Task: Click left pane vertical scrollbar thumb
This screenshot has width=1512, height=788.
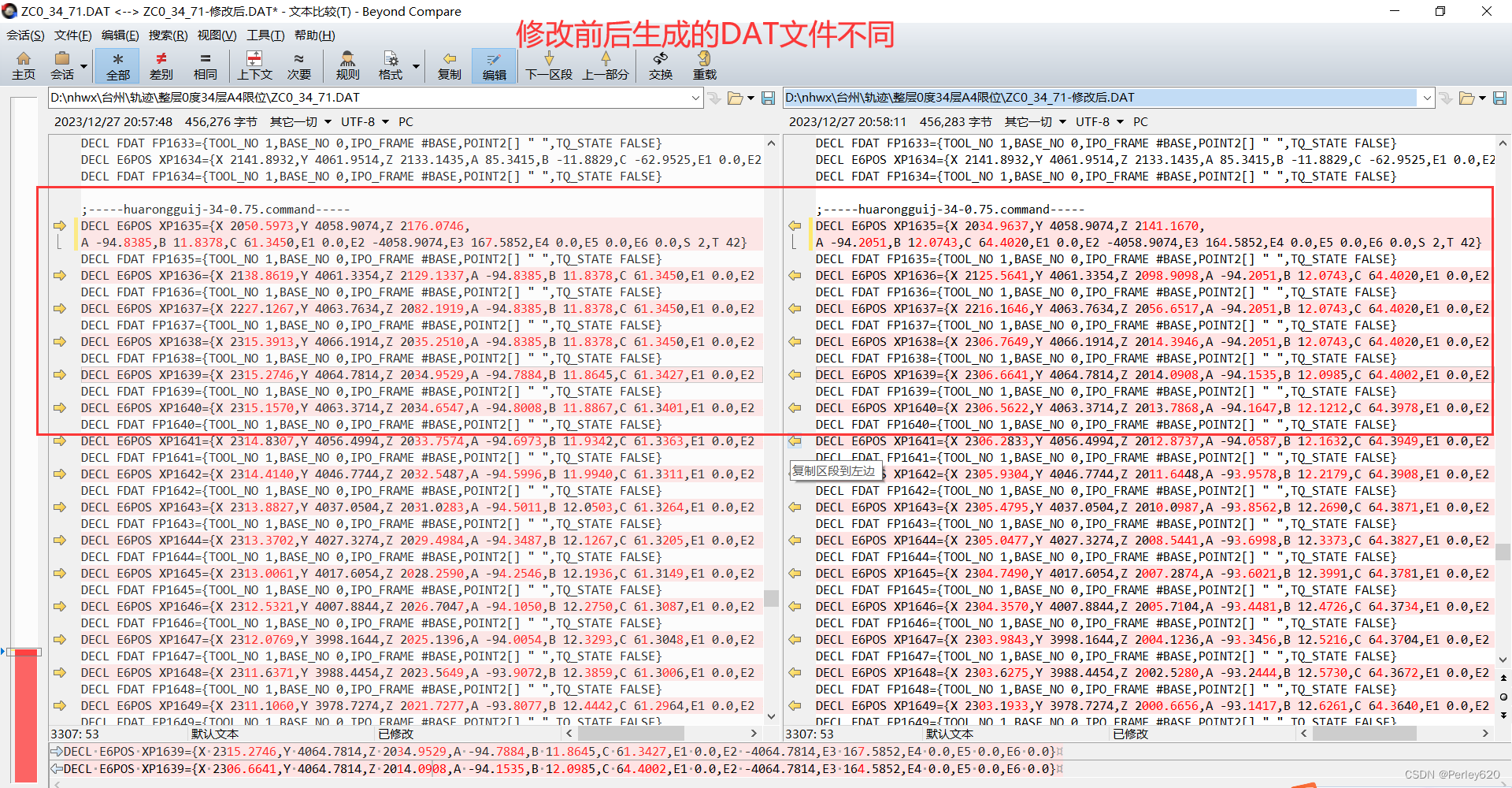Action: pos(771,598)
